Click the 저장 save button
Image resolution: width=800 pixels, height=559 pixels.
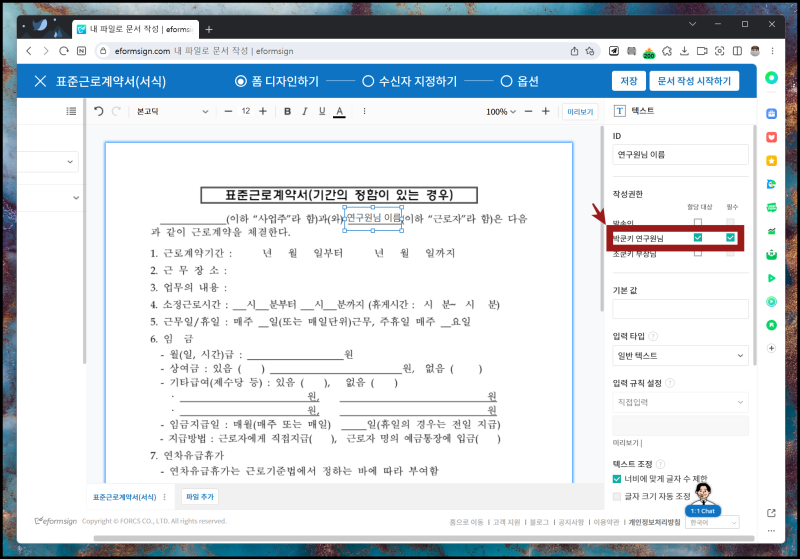tap(629, 81)
